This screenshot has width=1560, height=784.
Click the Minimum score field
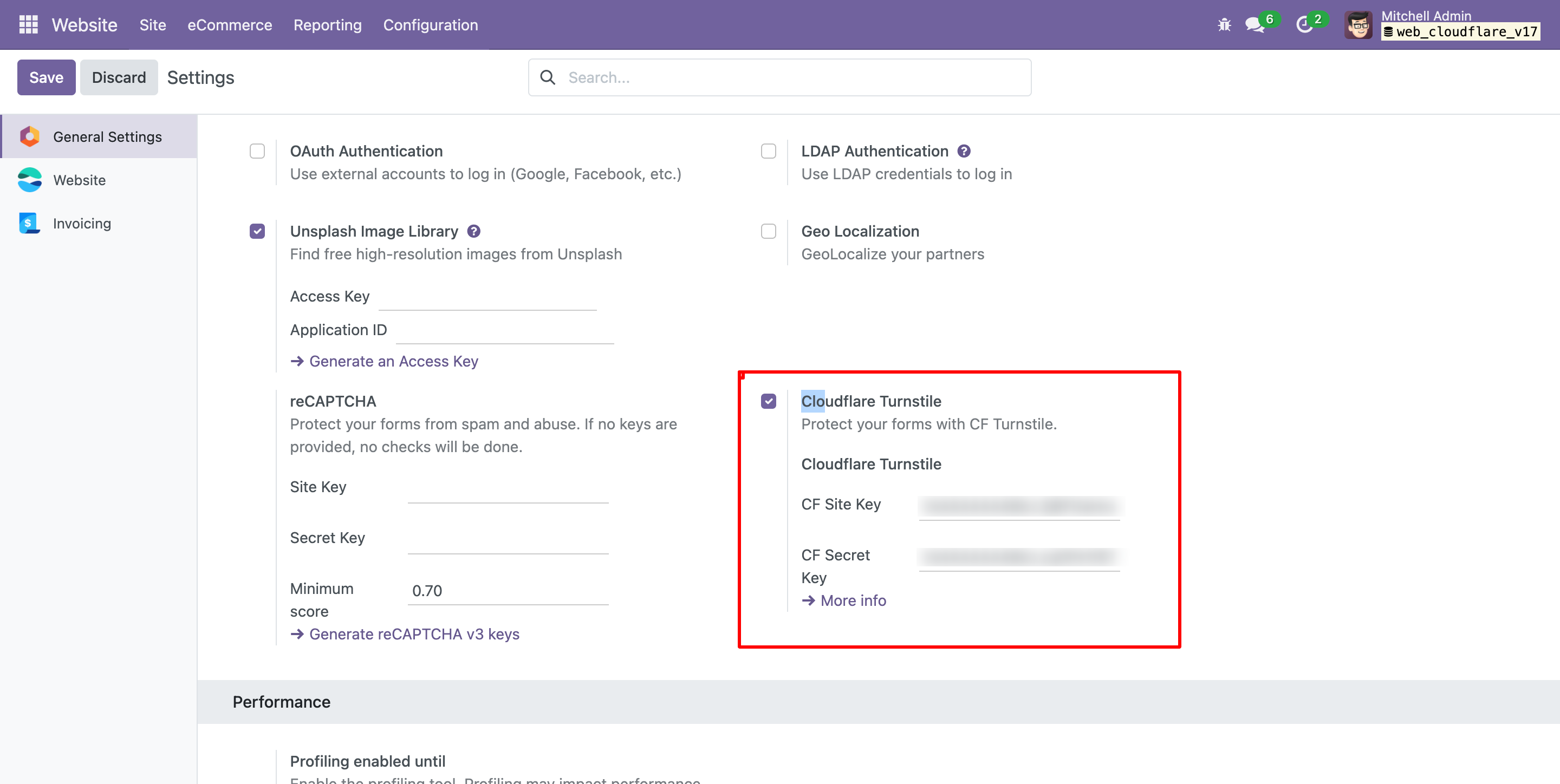click(508, 590)
